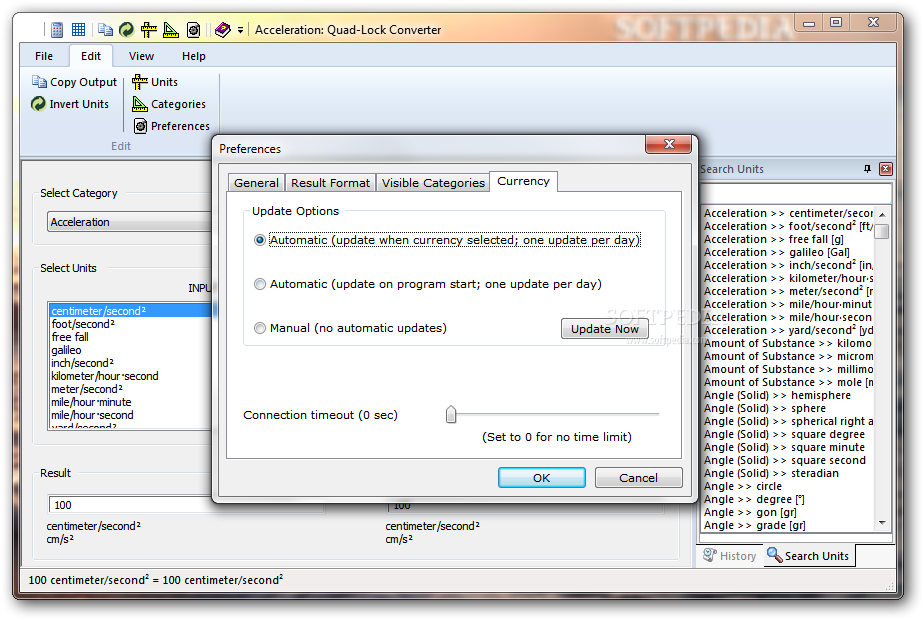
Task: Click triangle categories icon in title toolbar
Action: point(171,29)
